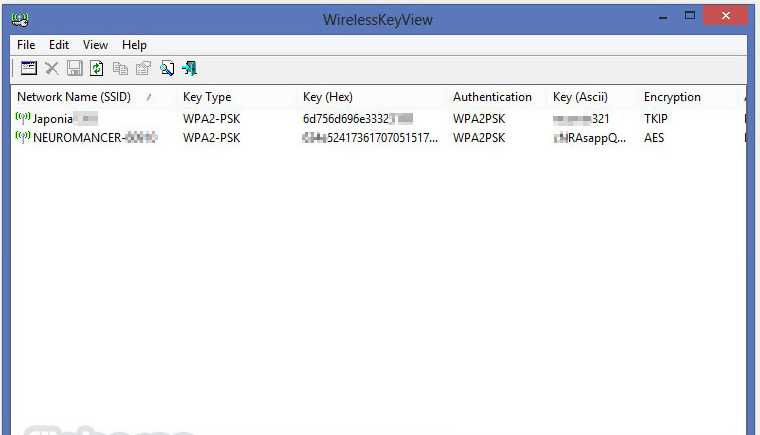
Task: Click the Refresh toolbar icon
Action: (x=96, y=68)
